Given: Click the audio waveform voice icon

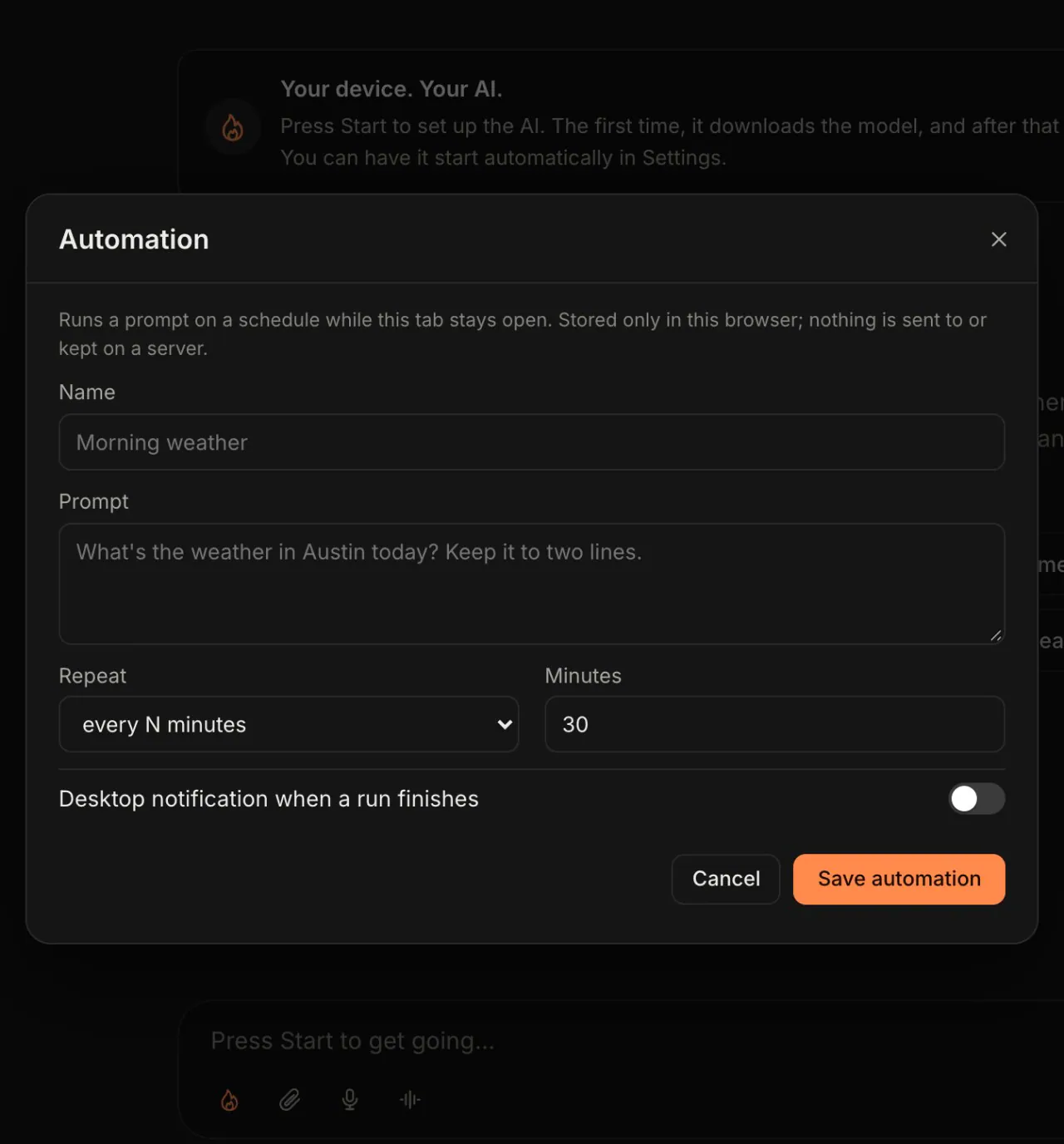Looking at the screenshot, I should (410, 1100).
